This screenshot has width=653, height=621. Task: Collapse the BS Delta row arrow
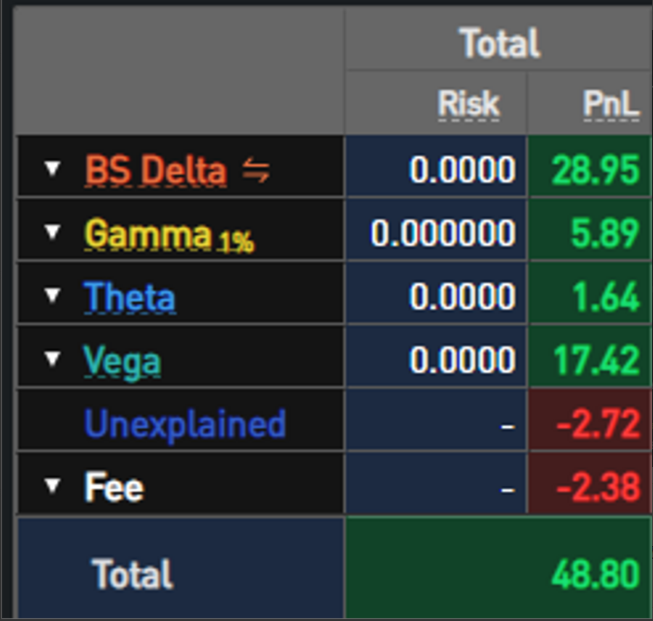pos(53,171)
